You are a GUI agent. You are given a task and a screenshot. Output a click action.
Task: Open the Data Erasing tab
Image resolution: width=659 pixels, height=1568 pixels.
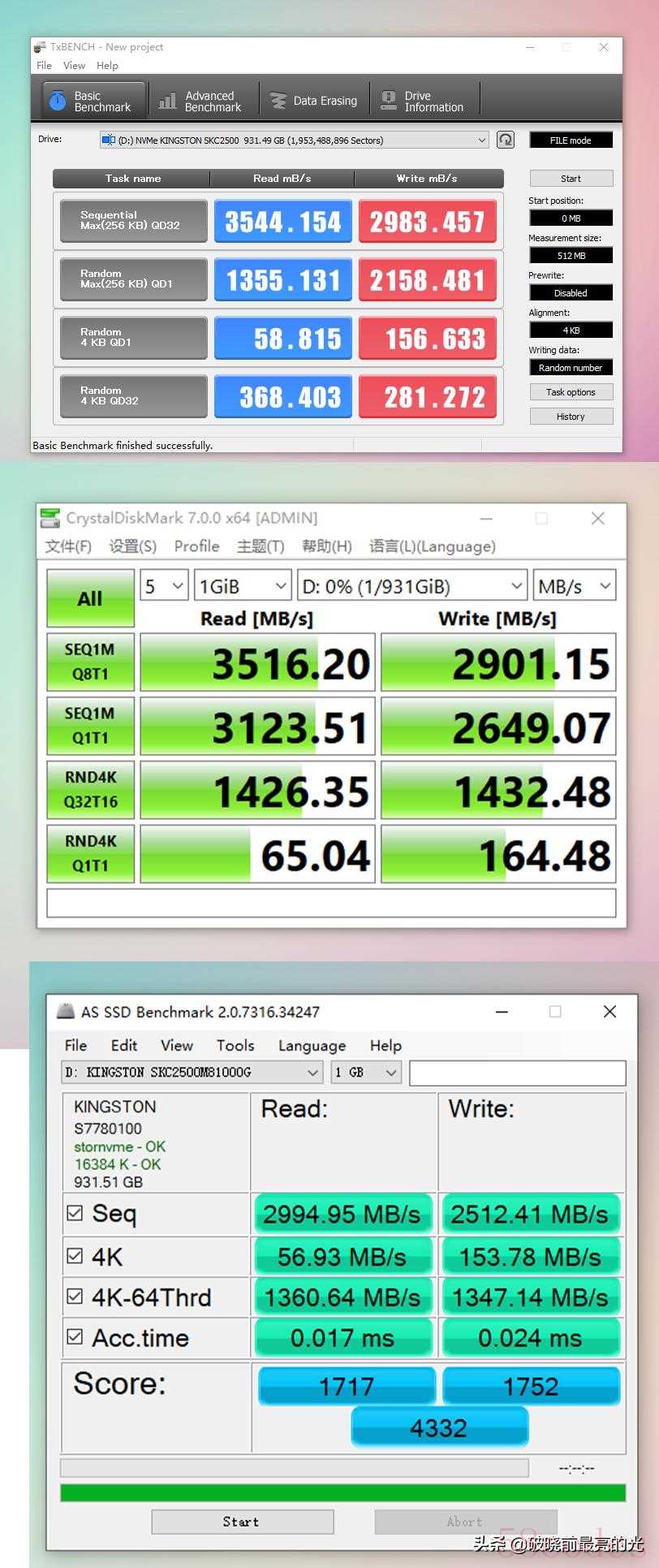tap(314, 101)
